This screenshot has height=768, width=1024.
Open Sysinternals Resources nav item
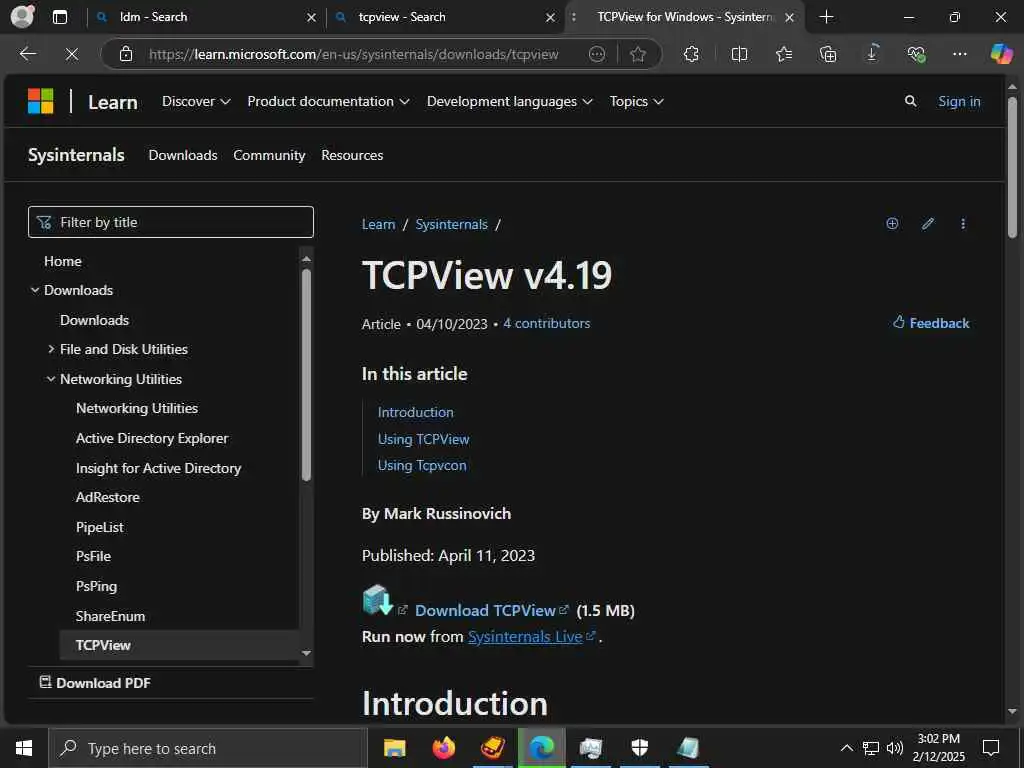(x=352, y=155)
